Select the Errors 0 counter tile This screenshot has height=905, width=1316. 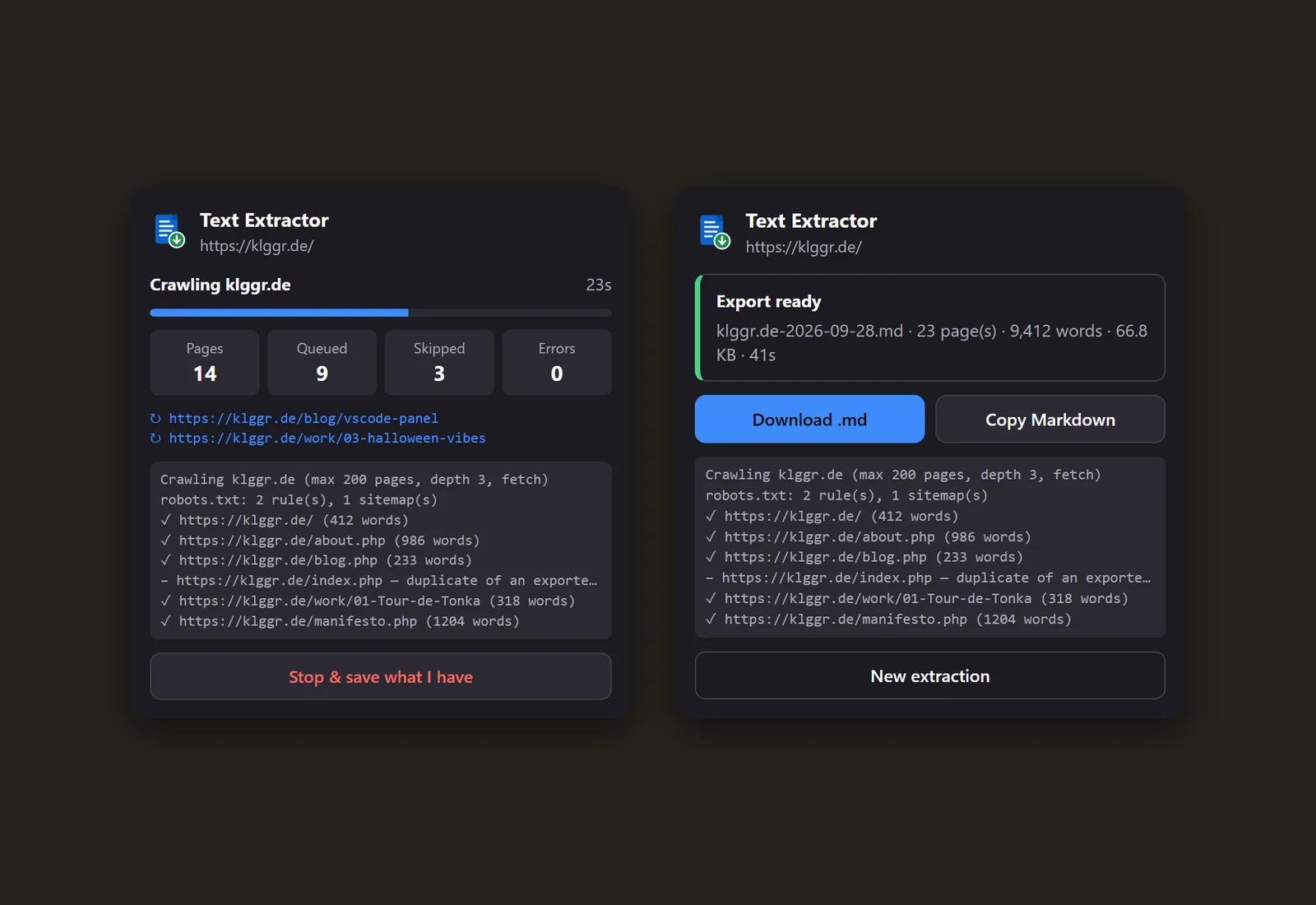tap(557, 363)
